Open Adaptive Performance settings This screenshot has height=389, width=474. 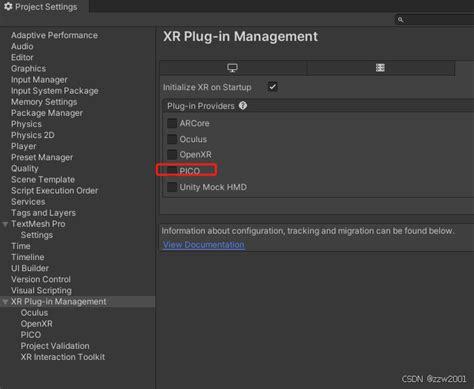click(x=54, y=35)
